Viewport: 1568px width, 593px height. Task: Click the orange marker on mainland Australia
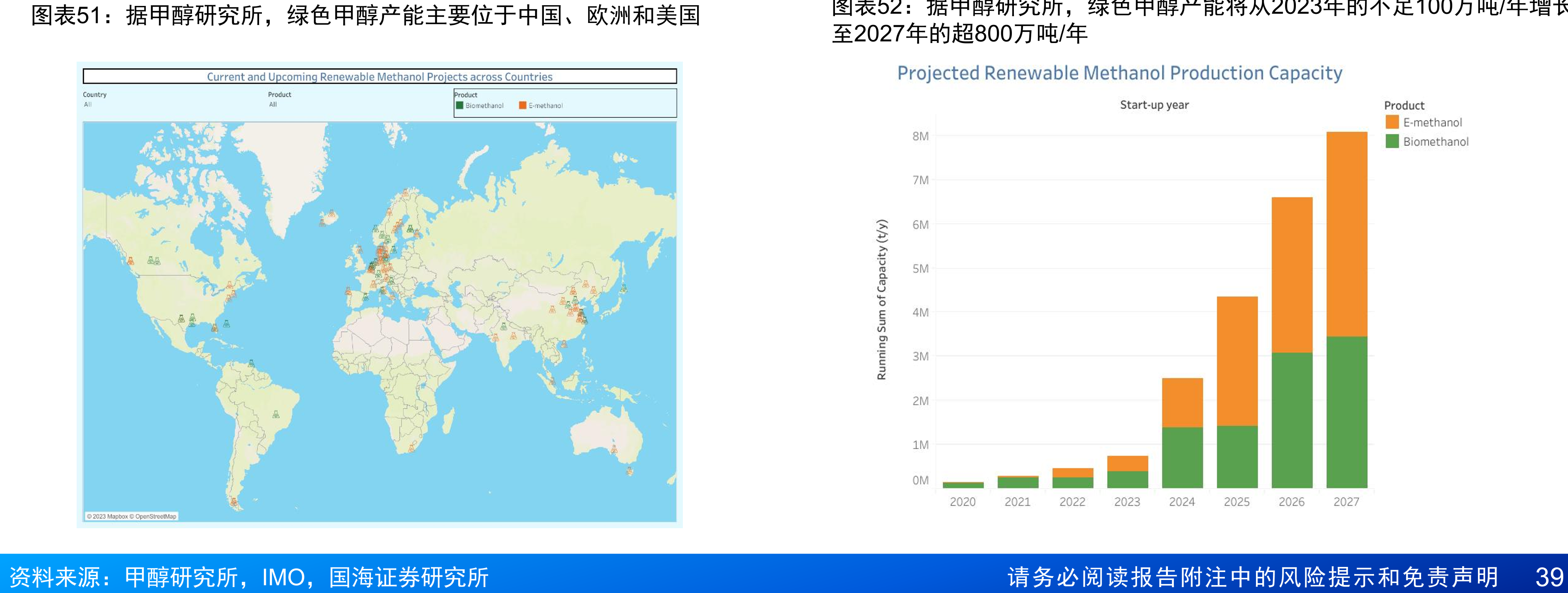pyautogui.click(x=613, y=449)
